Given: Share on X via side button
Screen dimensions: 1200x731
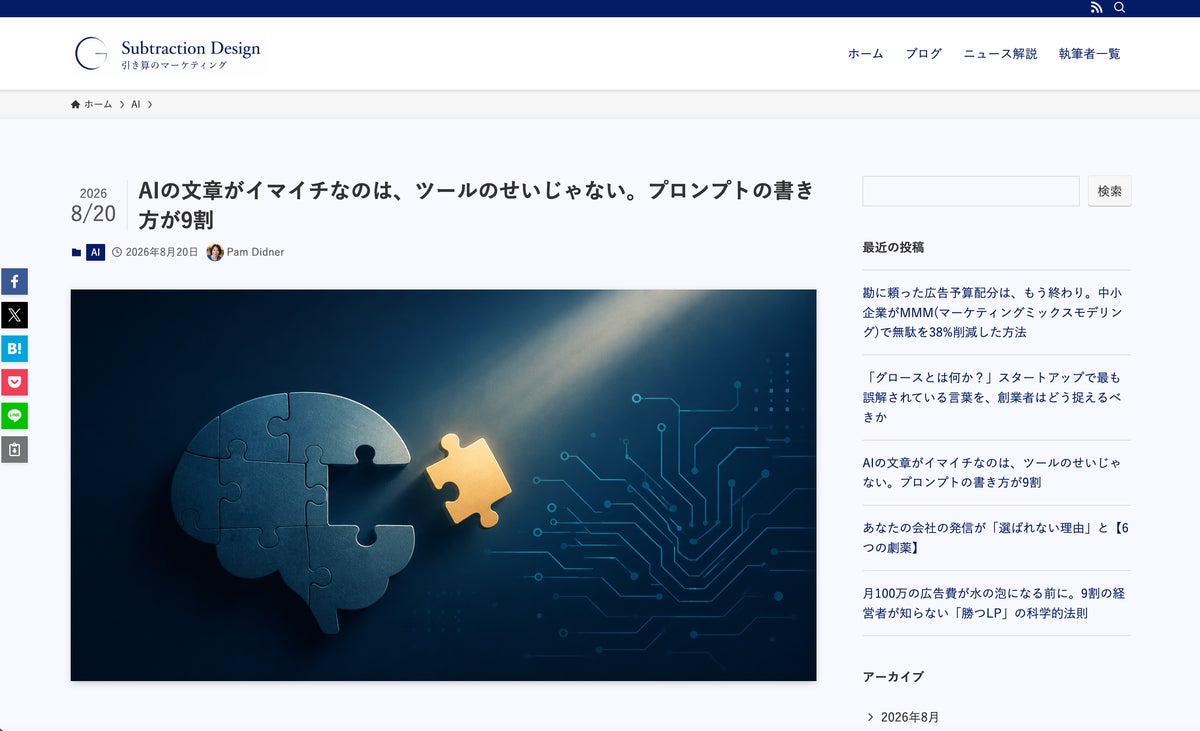Looking at the screenshot, I should 14,315.
